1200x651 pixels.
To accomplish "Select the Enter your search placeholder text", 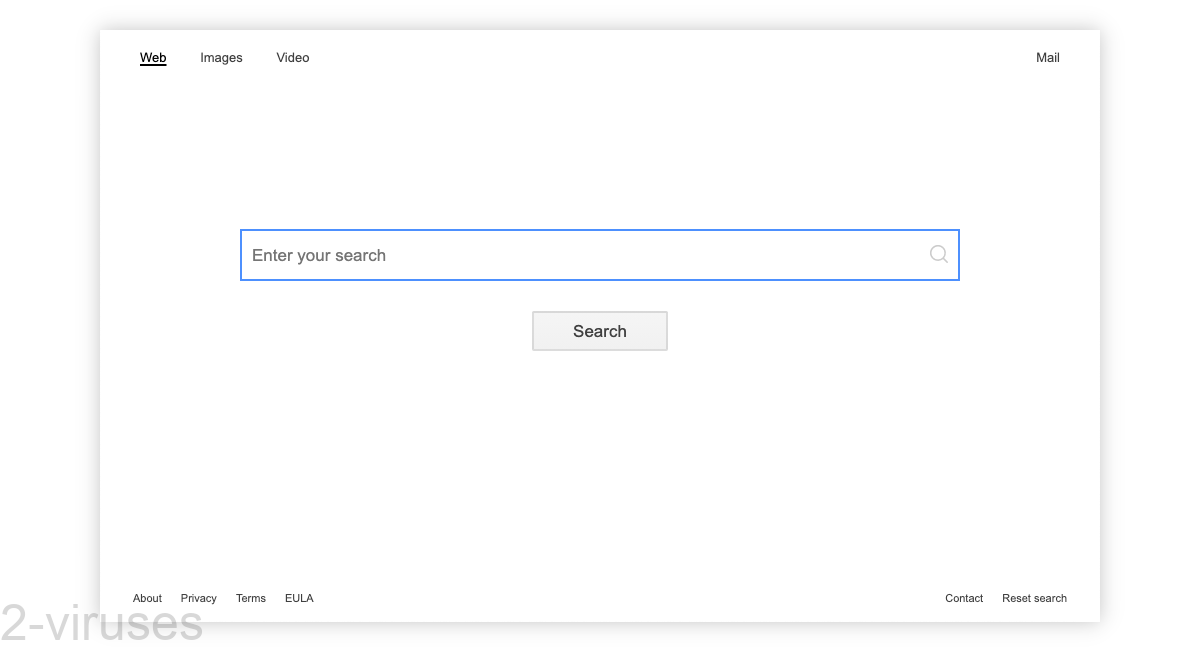I will point(318,255).
